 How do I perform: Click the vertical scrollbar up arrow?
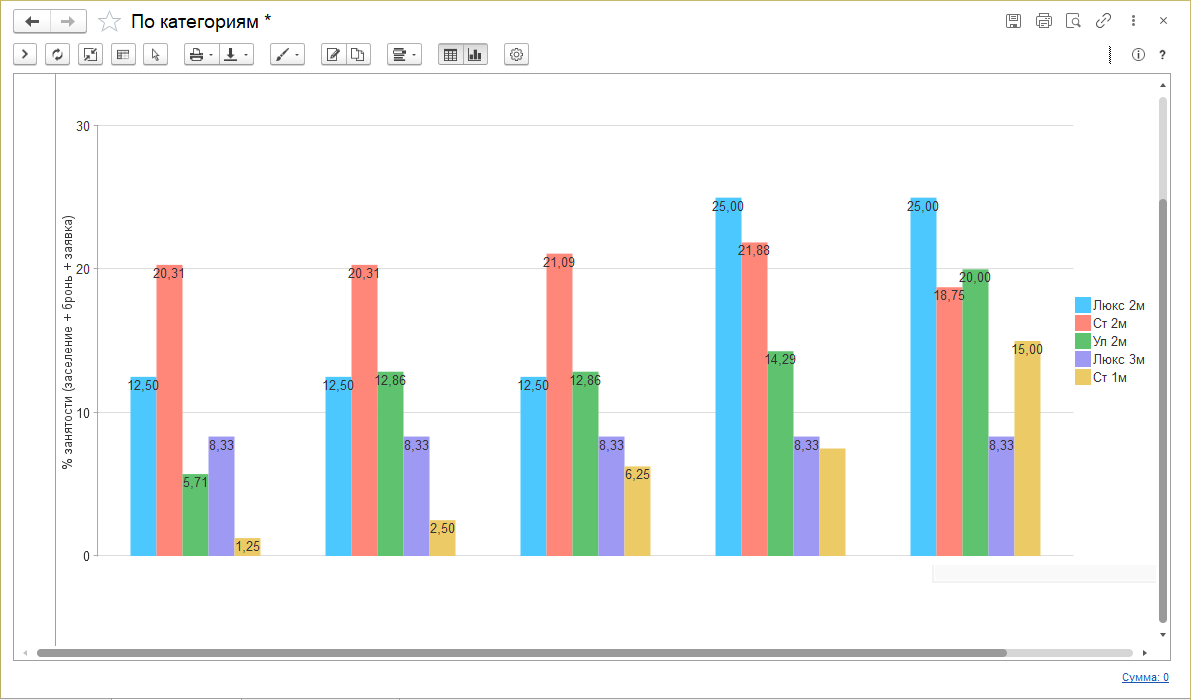point(1163,85)
